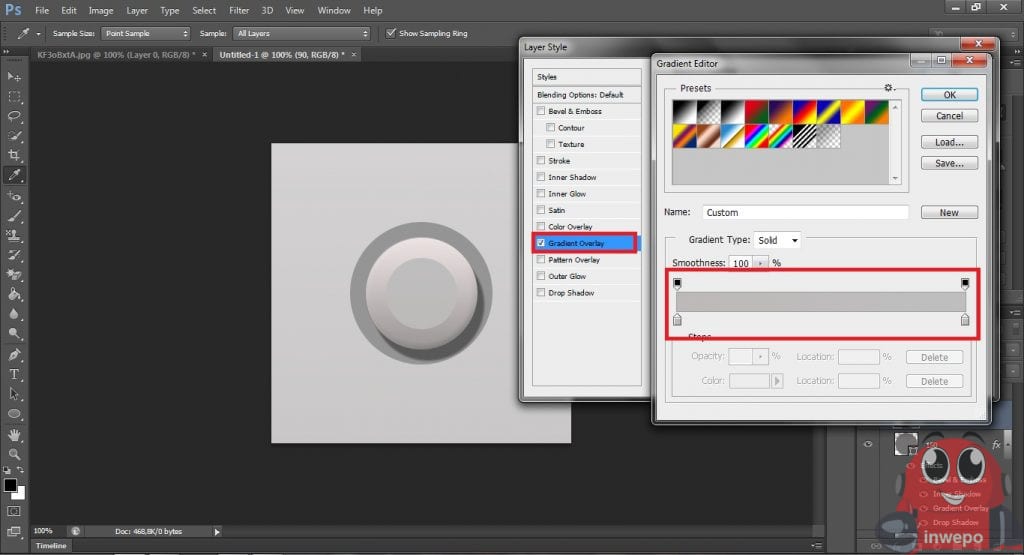Uncheck the Gradient Overlay checkbox
Screen dimensions: 1024x555
click(x=541, y=243)
